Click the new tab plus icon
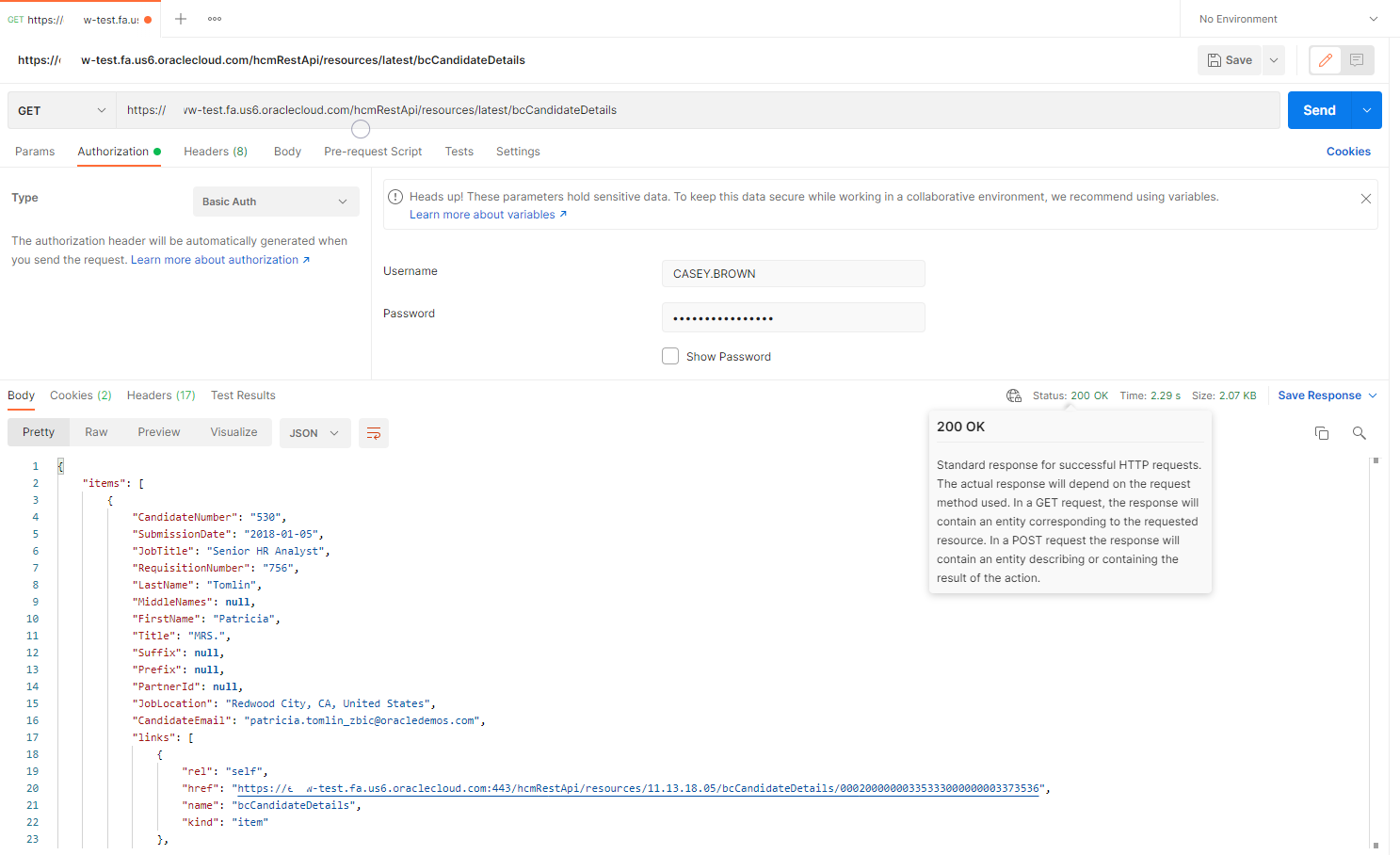 181,19
